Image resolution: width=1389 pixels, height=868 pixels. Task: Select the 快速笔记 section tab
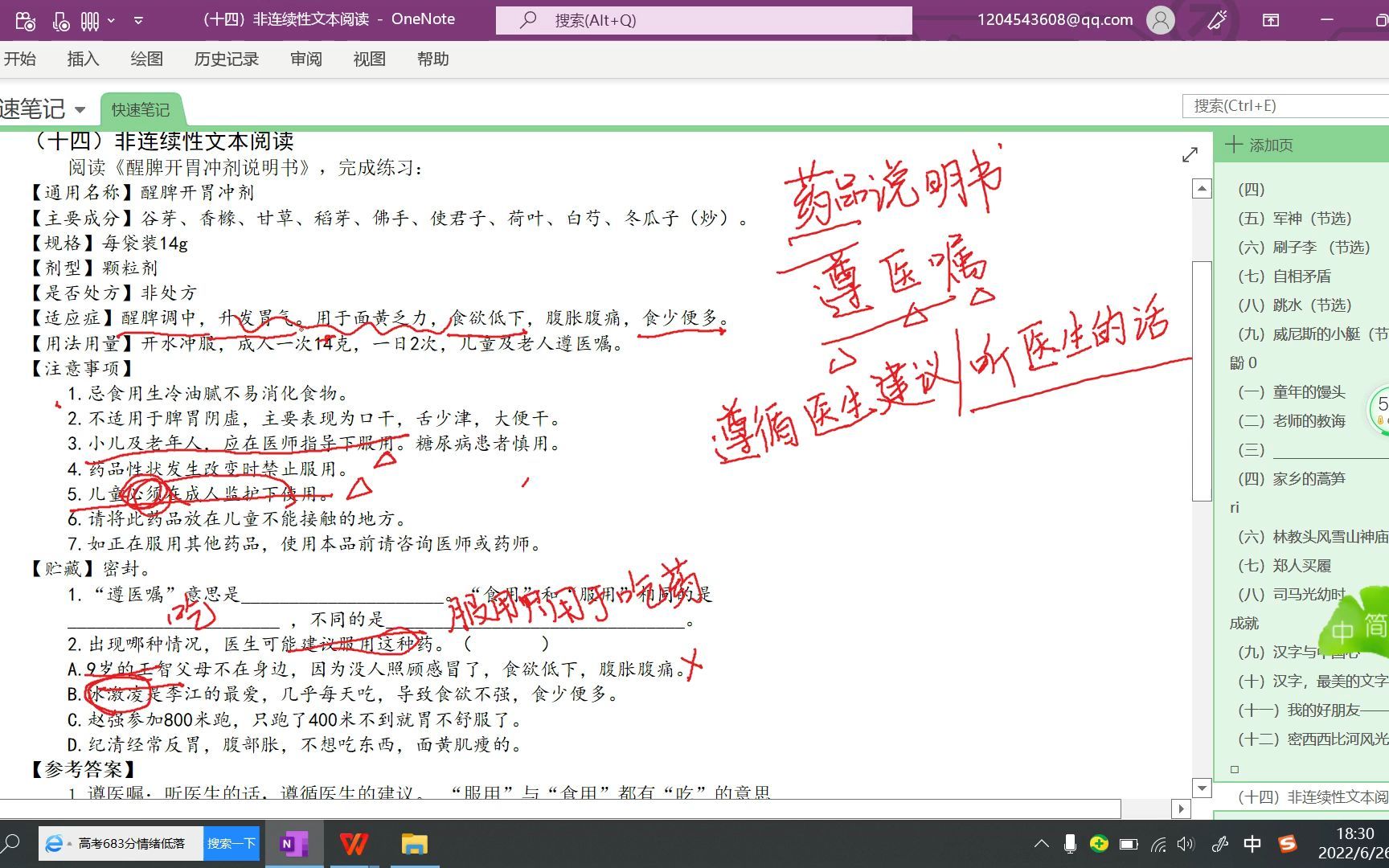141,109
